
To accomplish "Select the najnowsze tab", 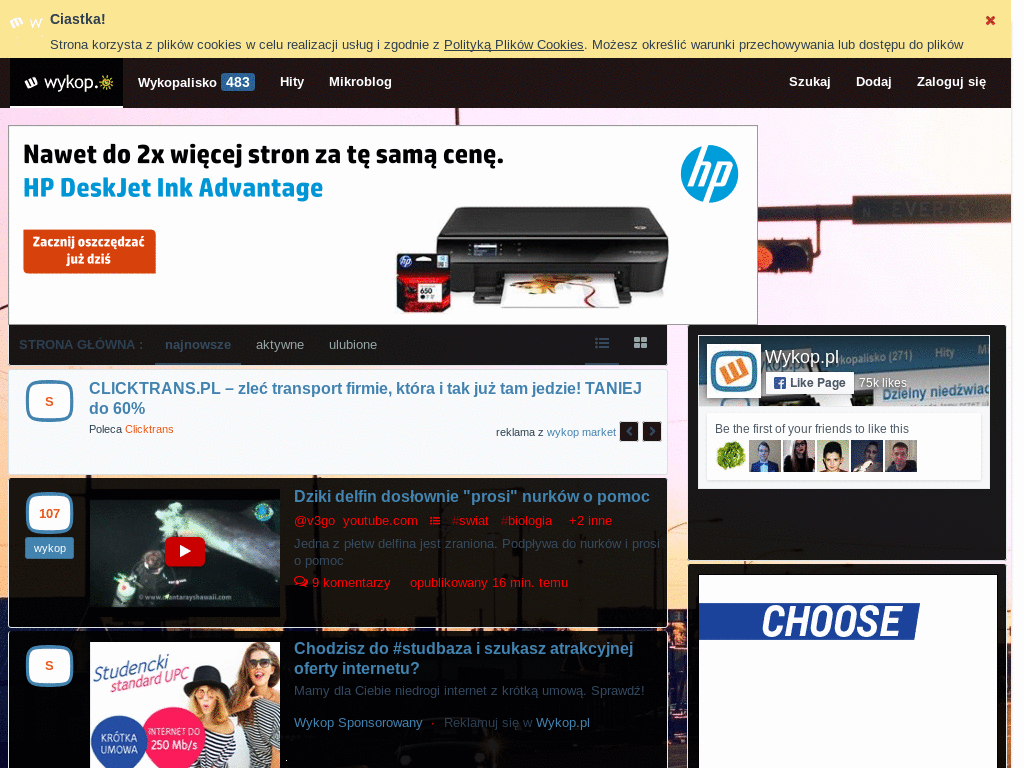I will pyautogui.click(x=198, y=345).
